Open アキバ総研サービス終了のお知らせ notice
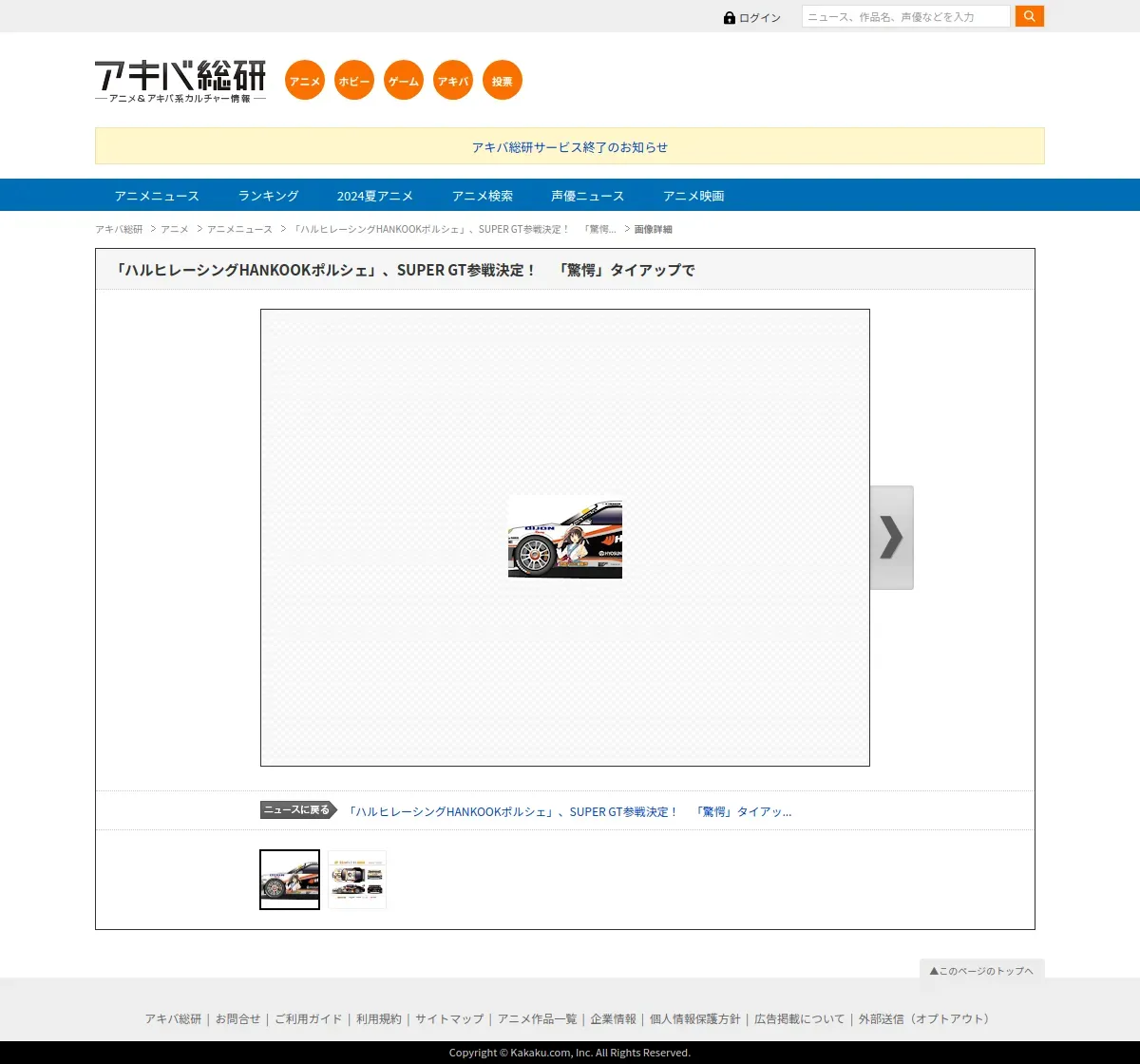 [570, 147]
